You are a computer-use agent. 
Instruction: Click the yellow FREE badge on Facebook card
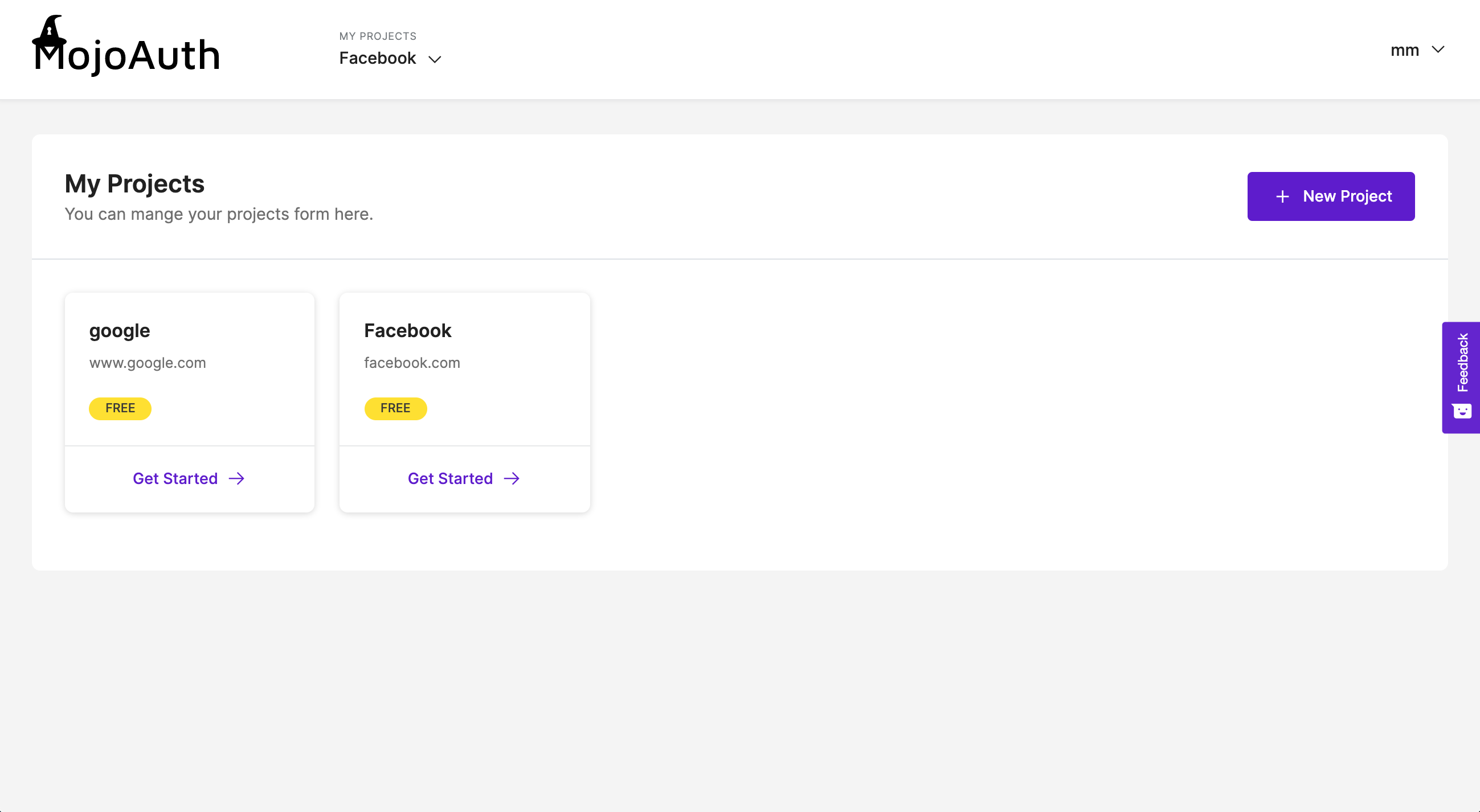coord(395,408)
